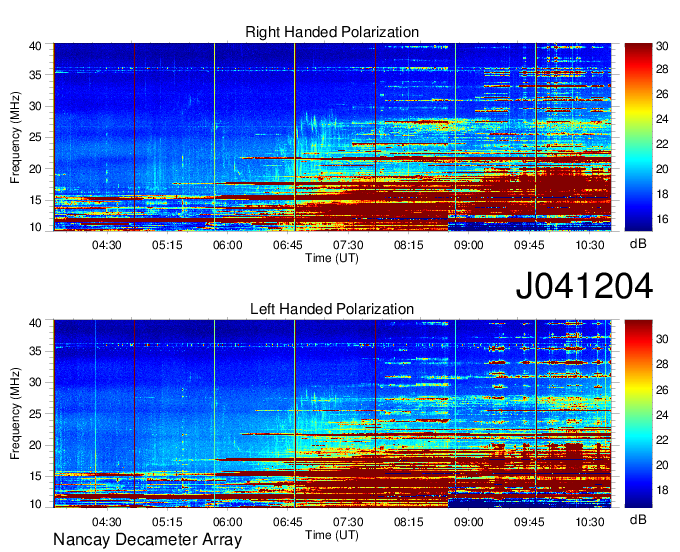Click the 10:30 time tick of Right Handed plot
Screen dimensions: 680x552
590,245
